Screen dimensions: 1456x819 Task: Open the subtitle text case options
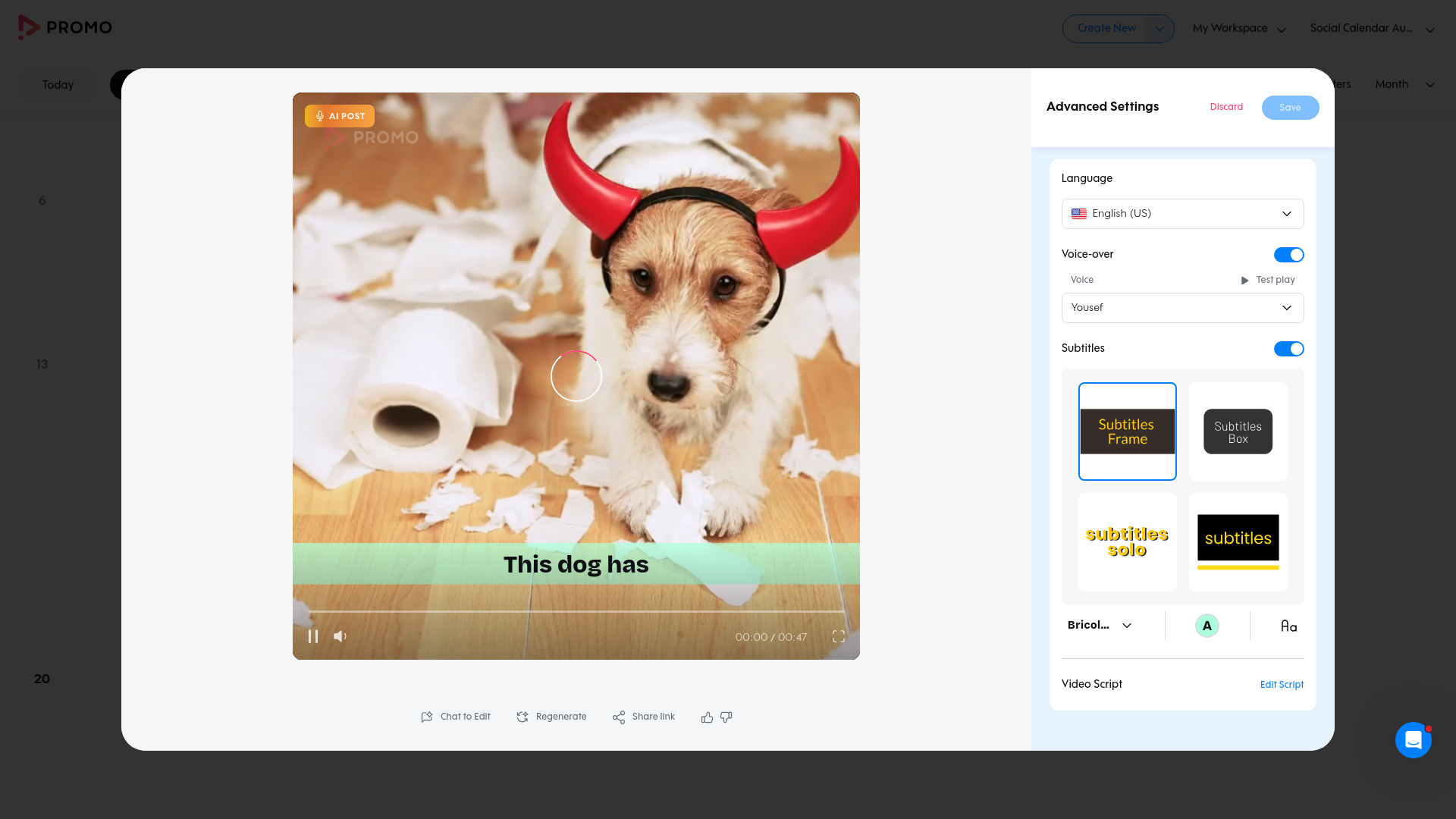coord(1288,626)
